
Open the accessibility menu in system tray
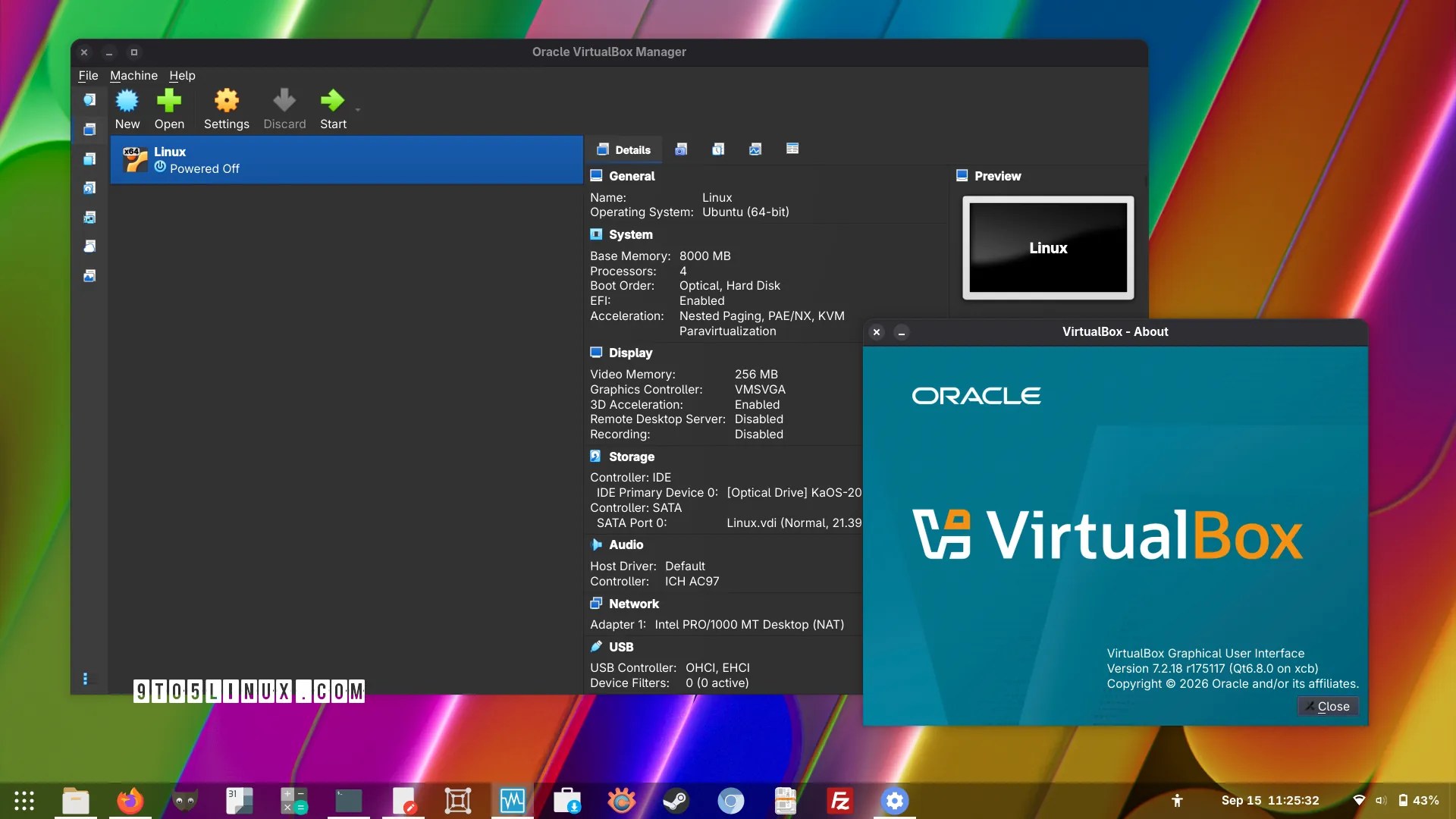click(x=1177, y=801)
